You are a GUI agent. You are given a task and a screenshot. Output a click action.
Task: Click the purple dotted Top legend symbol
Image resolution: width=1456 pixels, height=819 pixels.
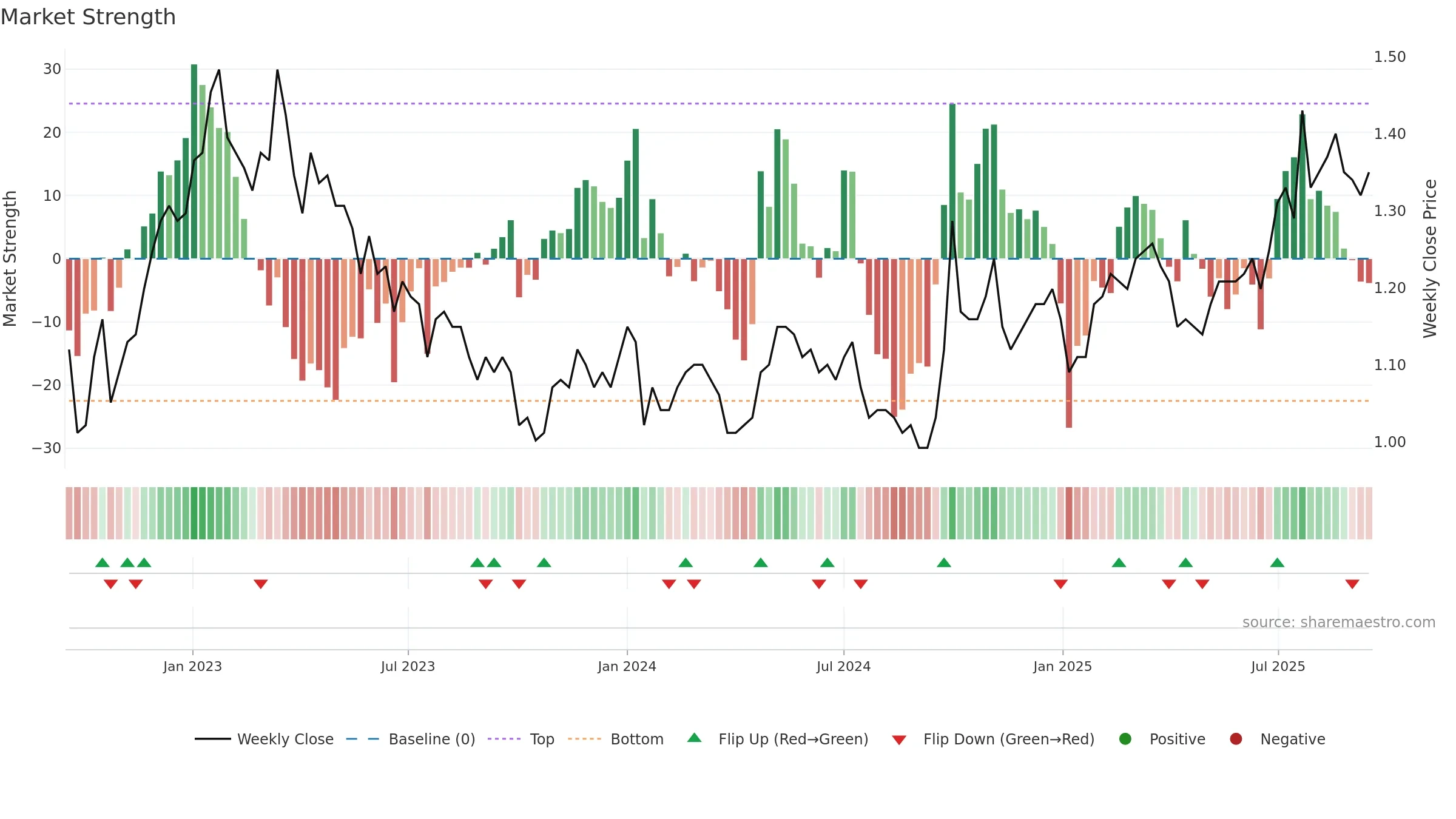pos(504,739)
